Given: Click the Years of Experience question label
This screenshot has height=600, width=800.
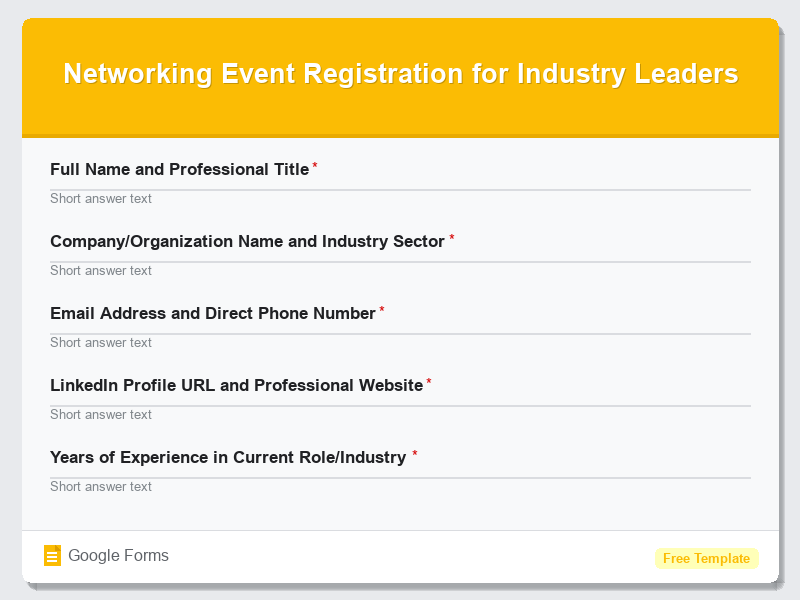Looking at the screenshot, I should 228,457.
